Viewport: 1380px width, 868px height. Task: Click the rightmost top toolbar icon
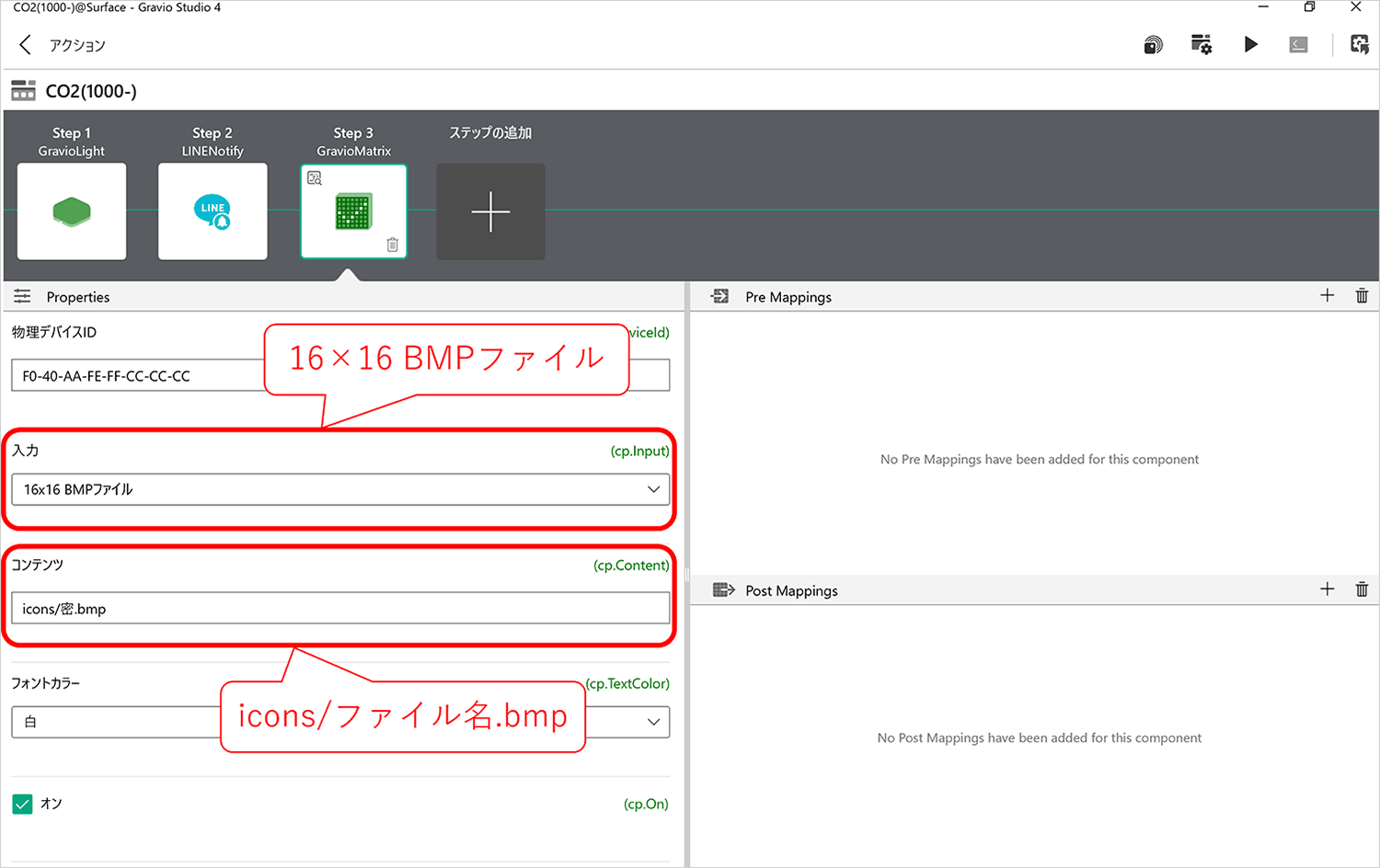(x=1360, y=44)
